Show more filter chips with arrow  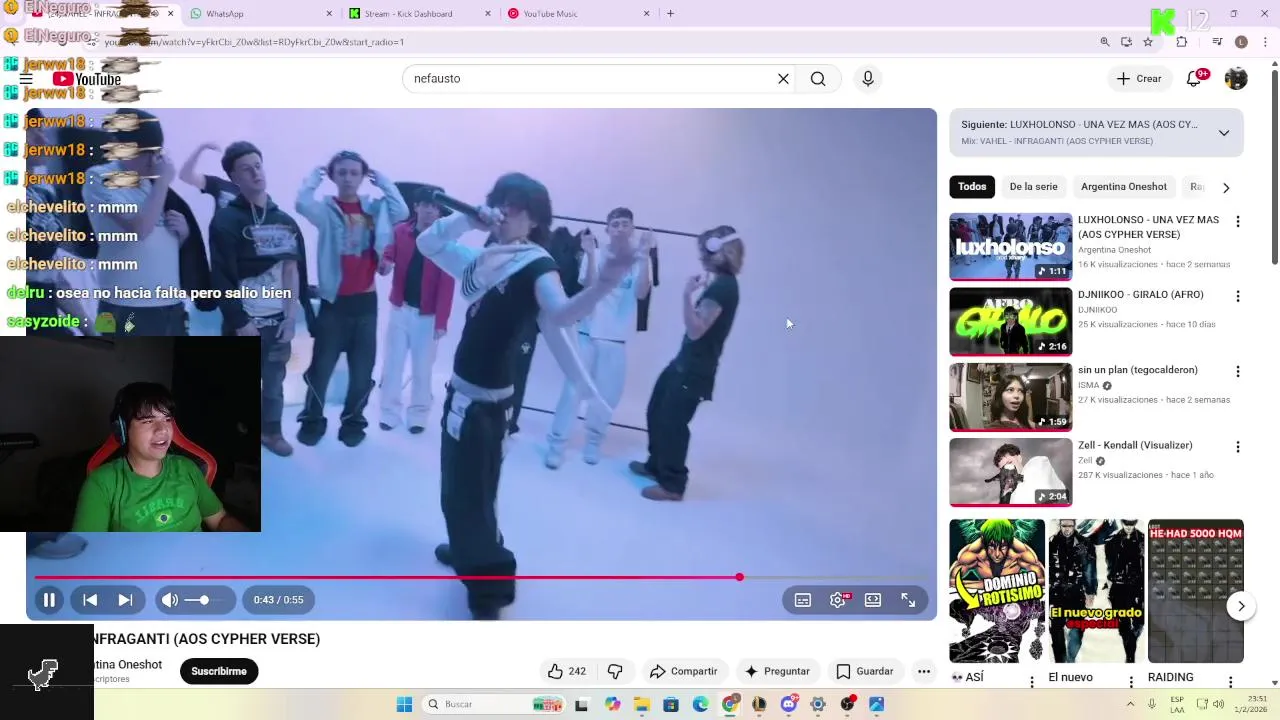tap(1226, 187)
